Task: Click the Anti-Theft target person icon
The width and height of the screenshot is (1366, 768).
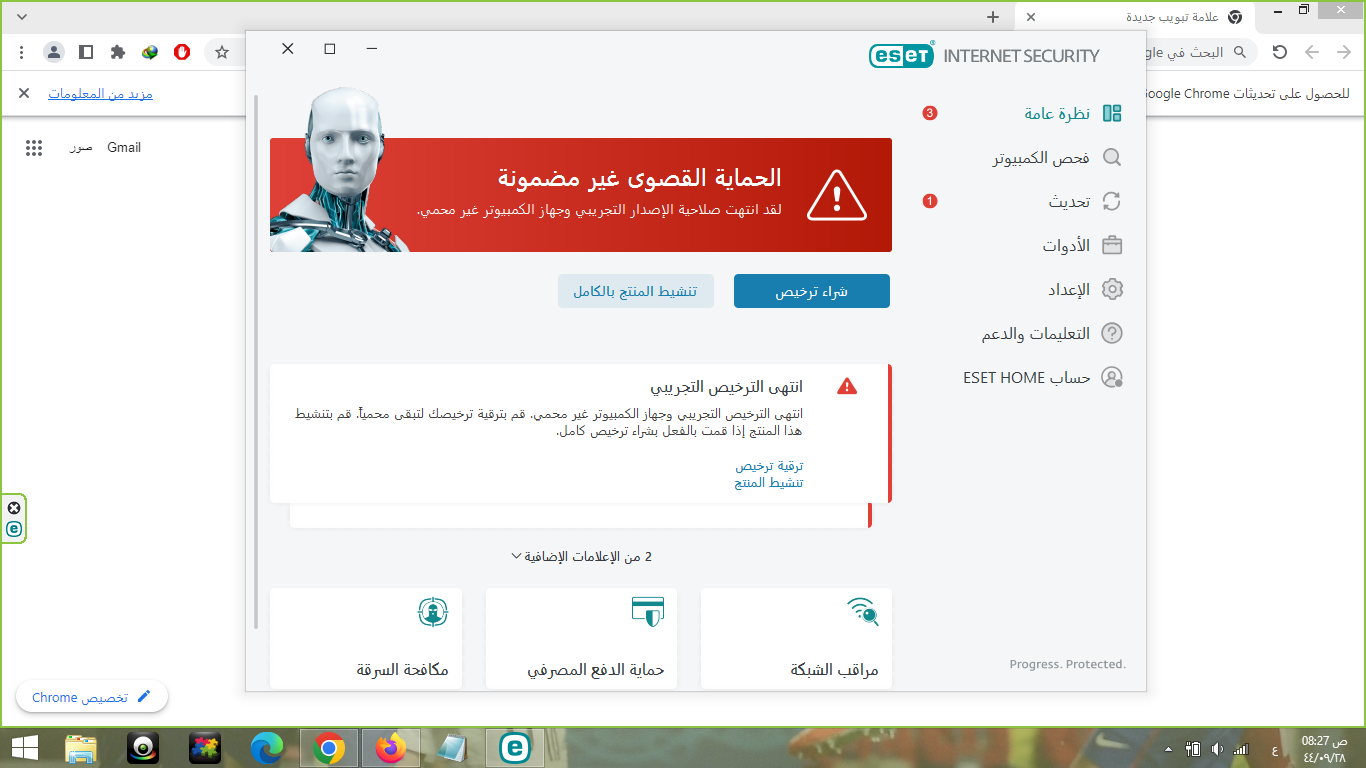Action: pos(433,611)
